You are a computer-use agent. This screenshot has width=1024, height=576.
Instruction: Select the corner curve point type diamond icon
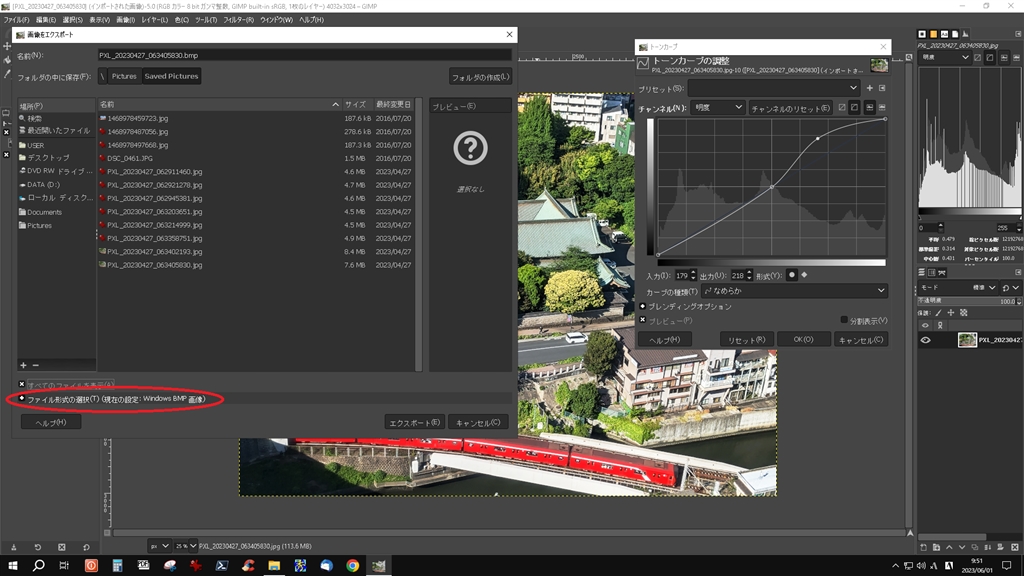click(x=804, y=275)
